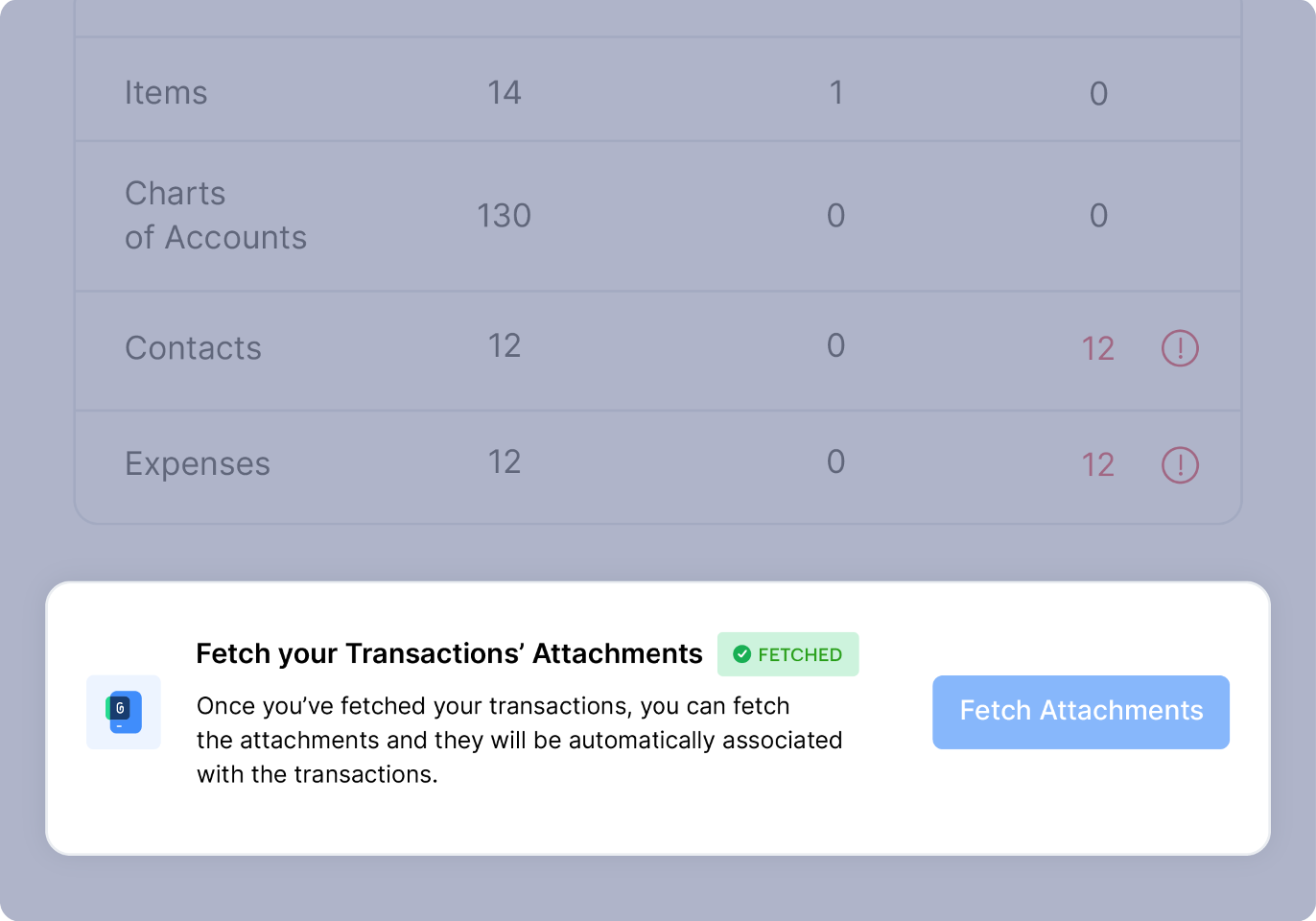
Task: Open the Expenses error details via its alert icon
Action: coord(1180,465)
